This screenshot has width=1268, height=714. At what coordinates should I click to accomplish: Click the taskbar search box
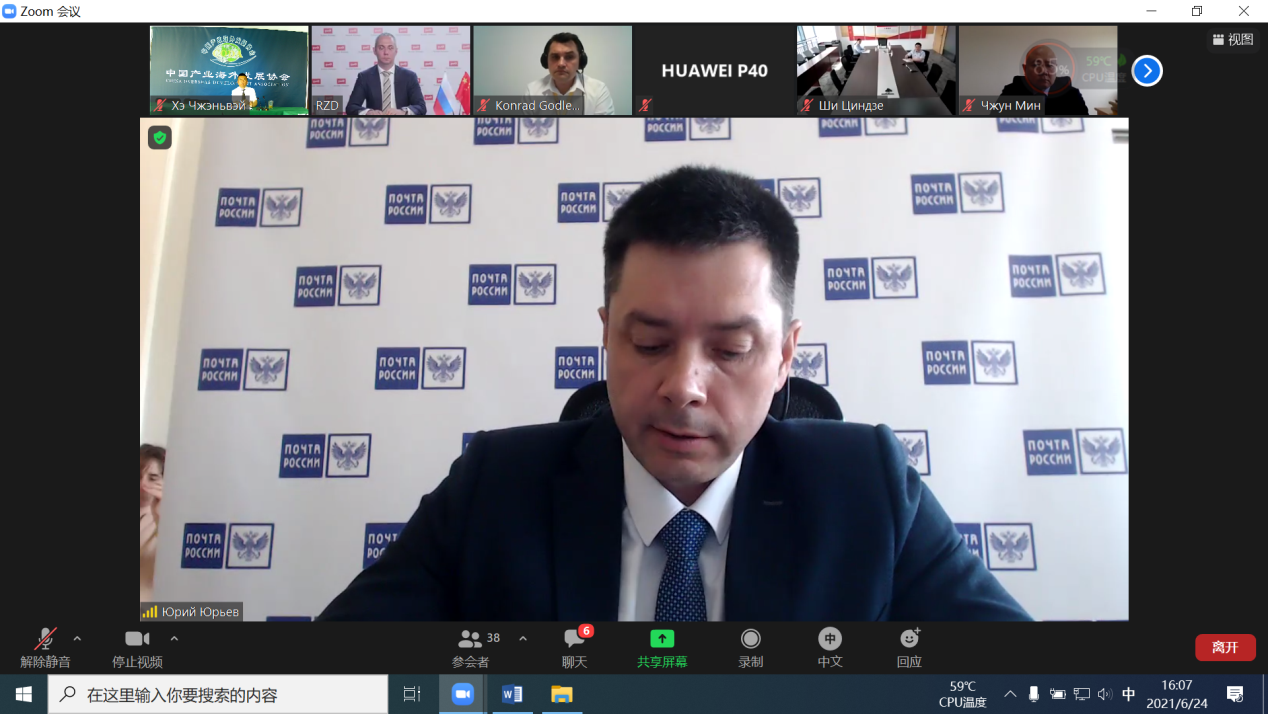coord(218,694)
